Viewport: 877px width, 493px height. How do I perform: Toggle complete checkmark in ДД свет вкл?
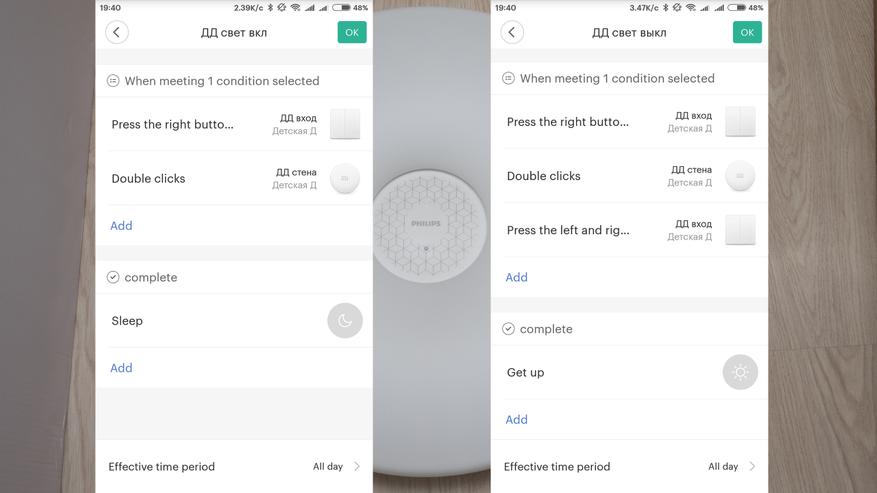click(x=113, y=277)
